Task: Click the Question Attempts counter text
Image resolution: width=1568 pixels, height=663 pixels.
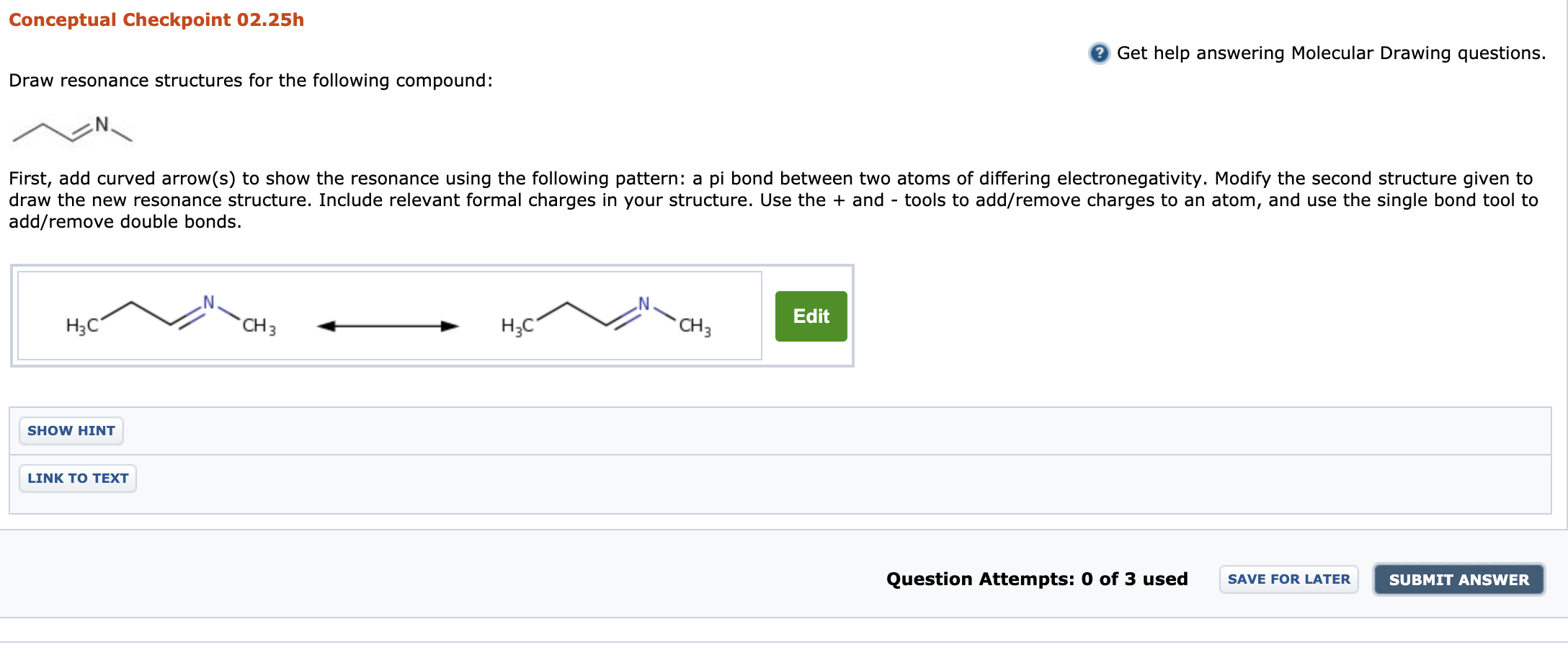Action: point(1037,579)
